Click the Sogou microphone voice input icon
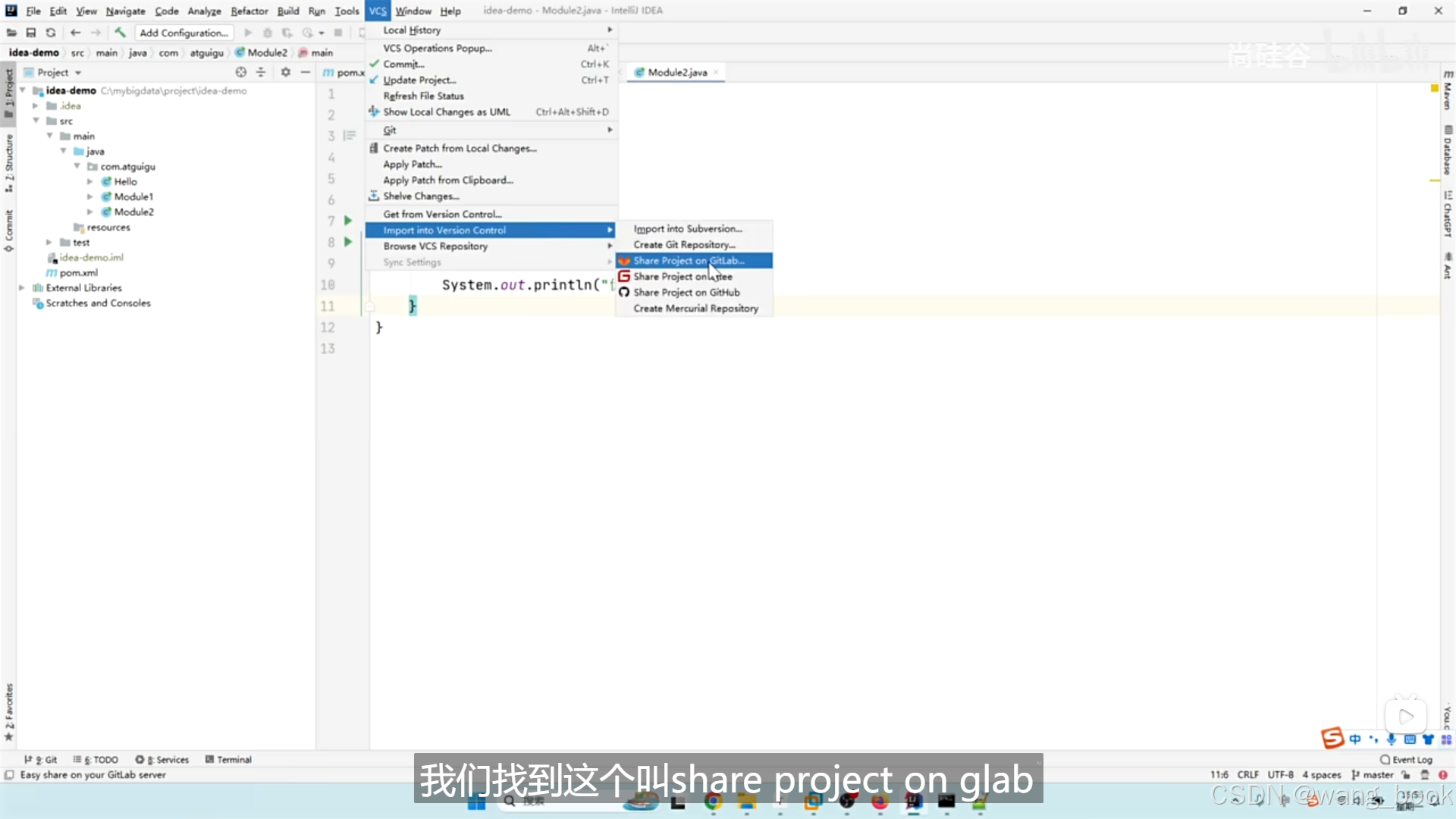The width and height of the screenshot is (1456, 819). click(x=1392, y=739)
